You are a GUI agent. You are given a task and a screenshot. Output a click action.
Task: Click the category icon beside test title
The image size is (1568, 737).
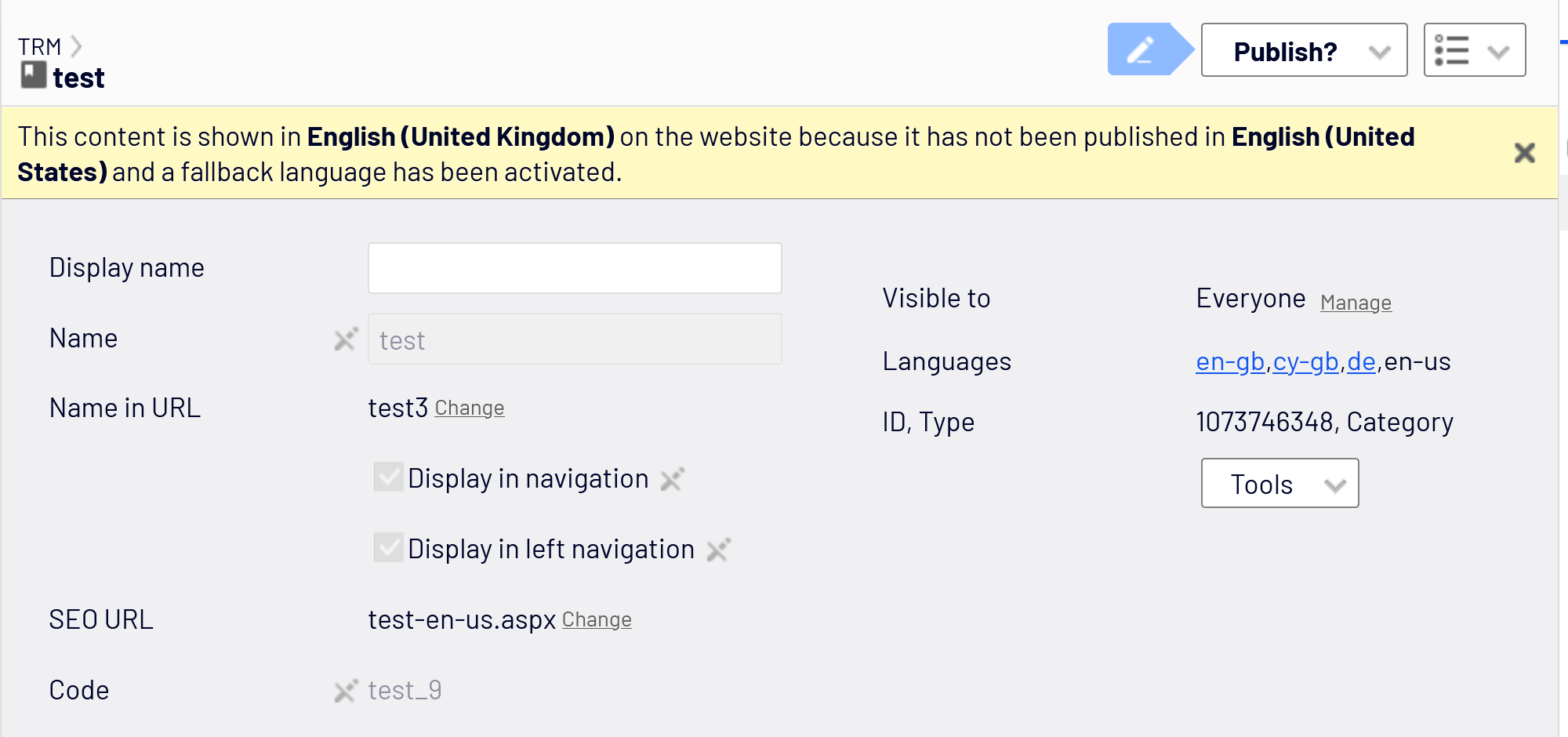tap(34, 75)
